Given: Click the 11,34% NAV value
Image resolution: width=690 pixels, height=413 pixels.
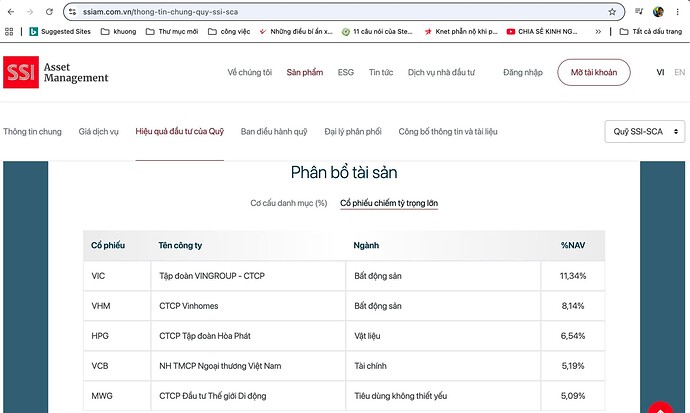Looking at the screenshot, I should click(x=573, y=276).
